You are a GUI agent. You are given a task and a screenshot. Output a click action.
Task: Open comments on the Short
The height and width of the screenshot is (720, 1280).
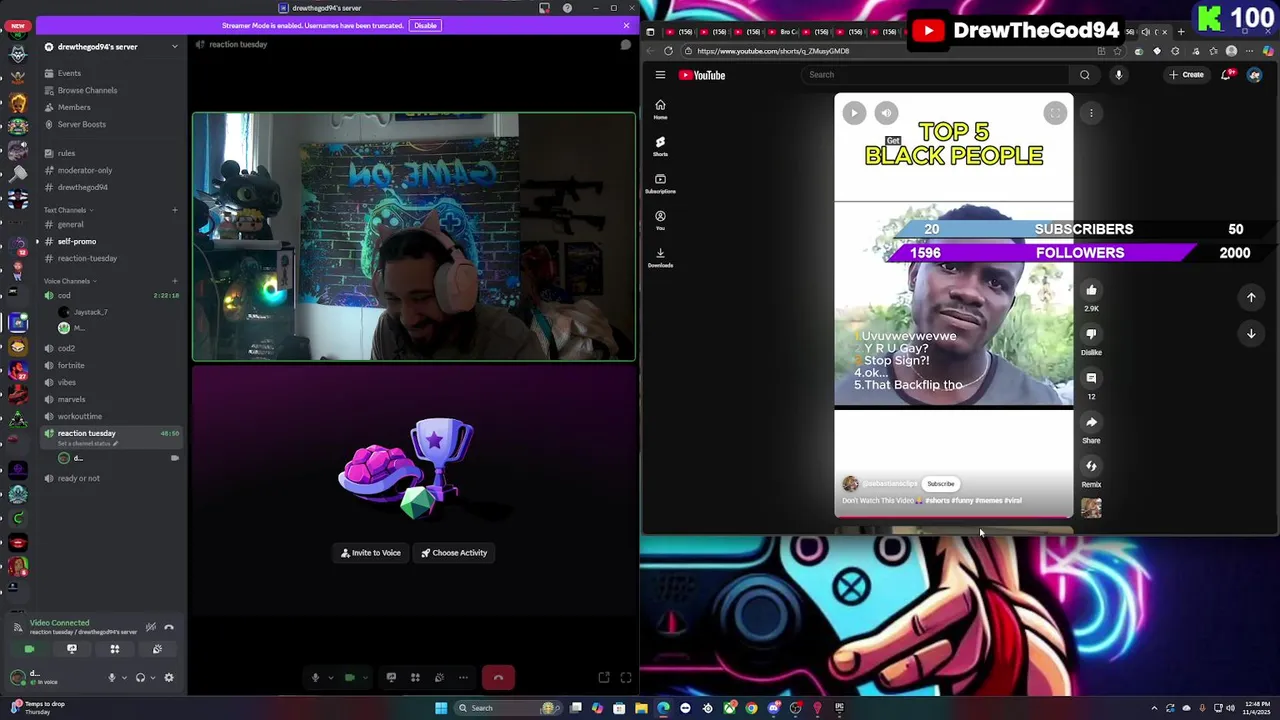click(x=1091, y=379)
